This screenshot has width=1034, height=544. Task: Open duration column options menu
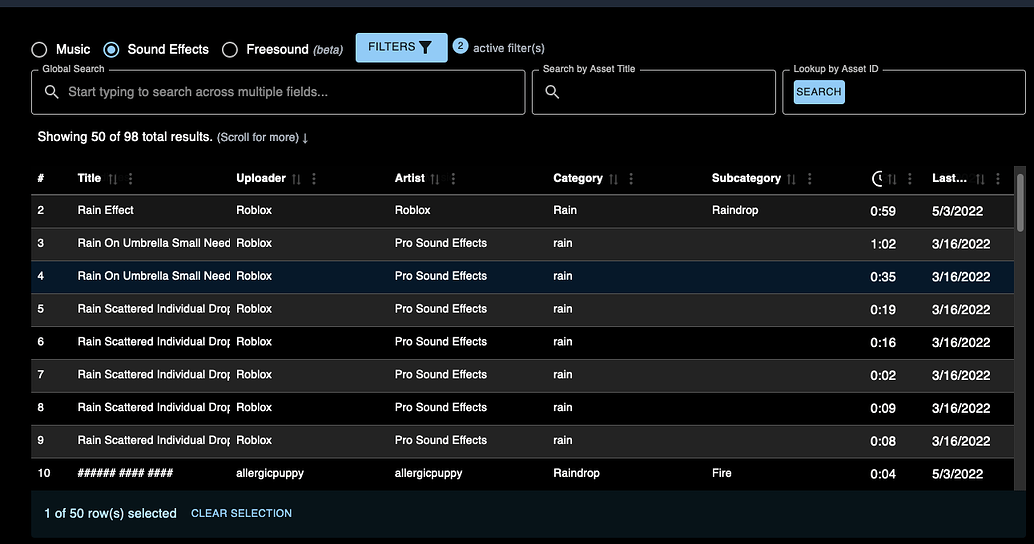(x=910, y=179)
